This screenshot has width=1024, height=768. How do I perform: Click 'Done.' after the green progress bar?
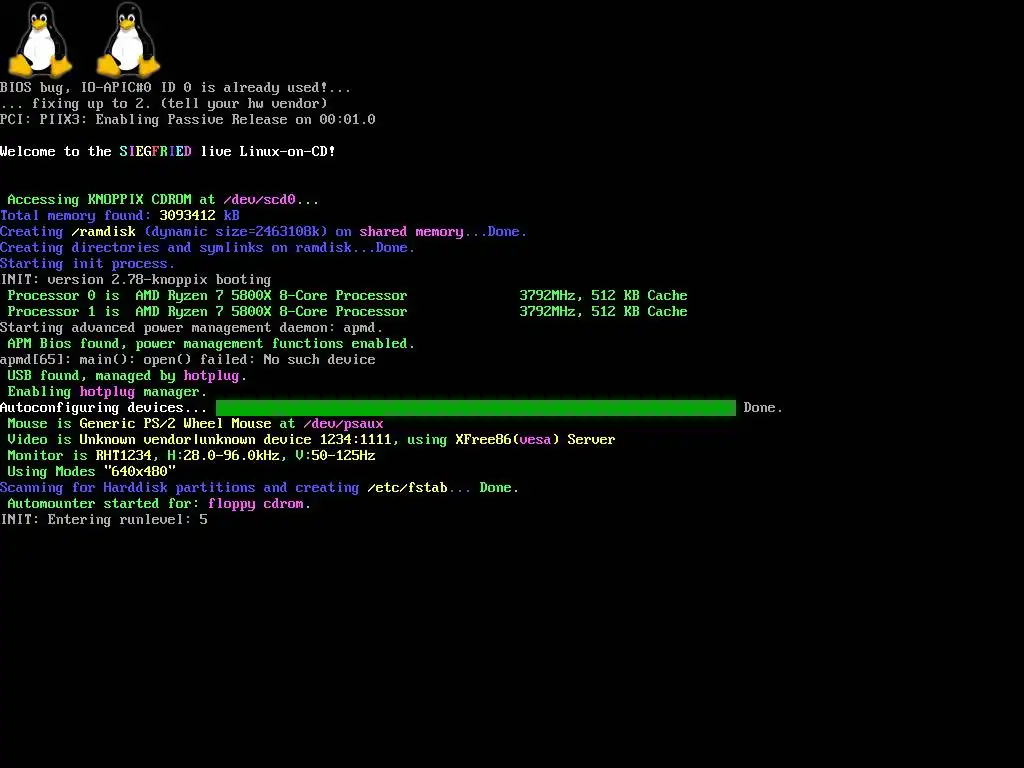(x=763, y=408)
